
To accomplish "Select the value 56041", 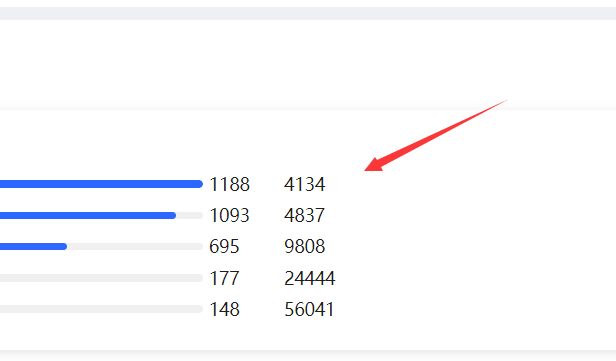I will pyautogui.click(x=309, y=309).
